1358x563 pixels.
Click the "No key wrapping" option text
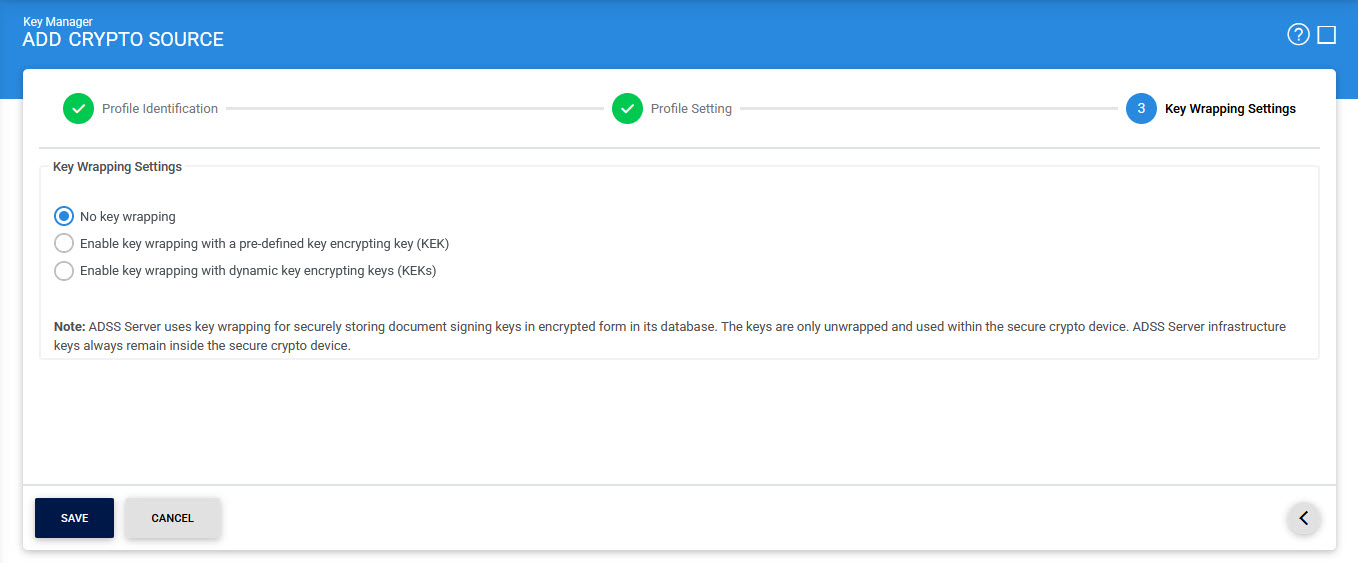pos(128,216)
